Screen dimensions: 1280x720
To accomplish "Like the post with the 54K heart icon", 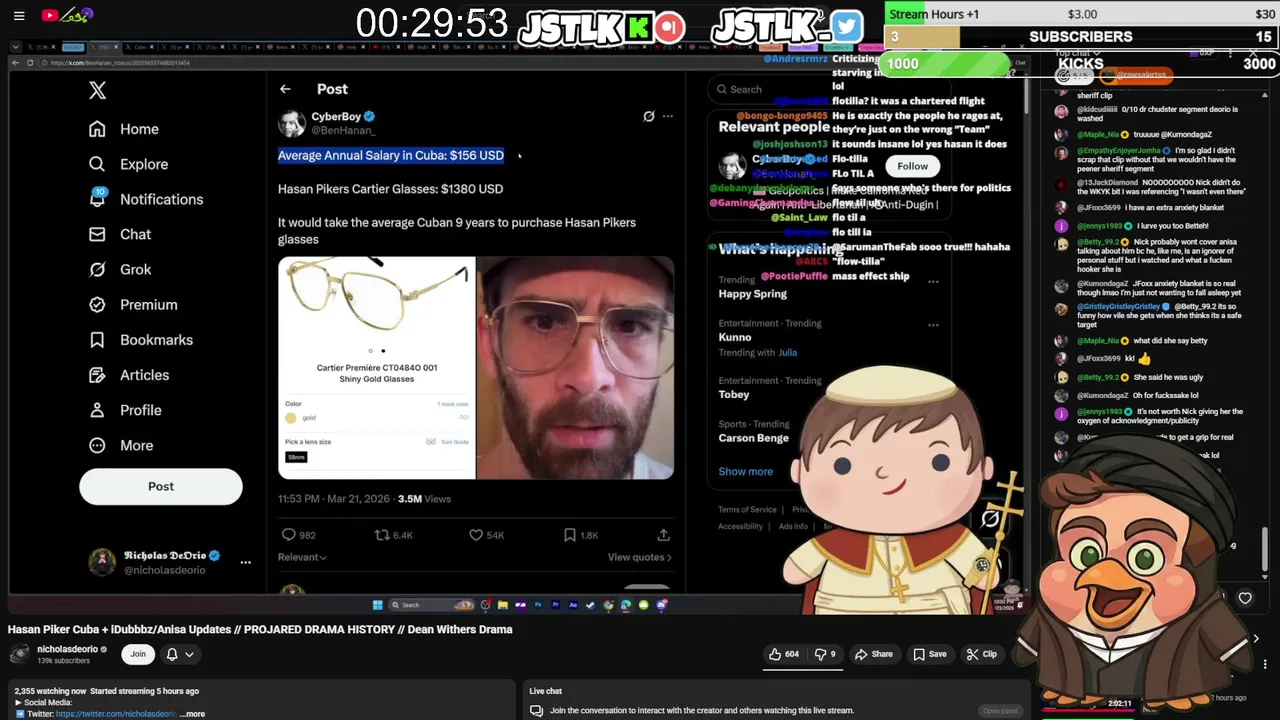I will coord(476,535).
